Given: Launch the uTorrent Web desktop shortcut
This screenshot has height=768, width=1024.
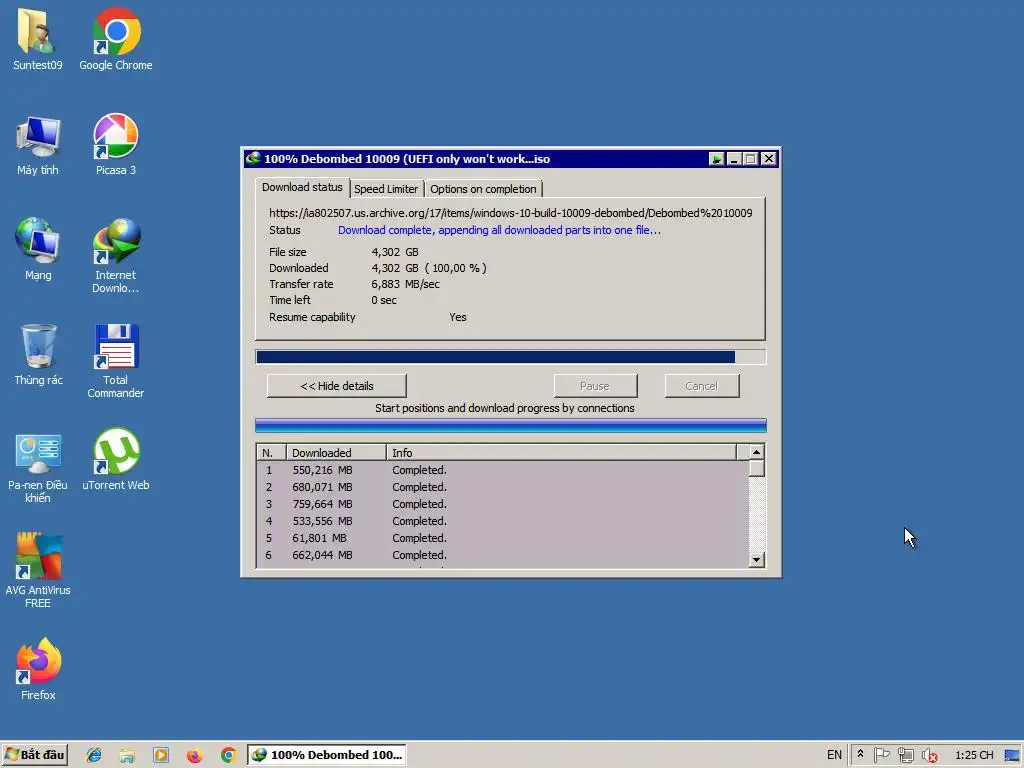Looking at the screenshot, I should click(116, 460).
